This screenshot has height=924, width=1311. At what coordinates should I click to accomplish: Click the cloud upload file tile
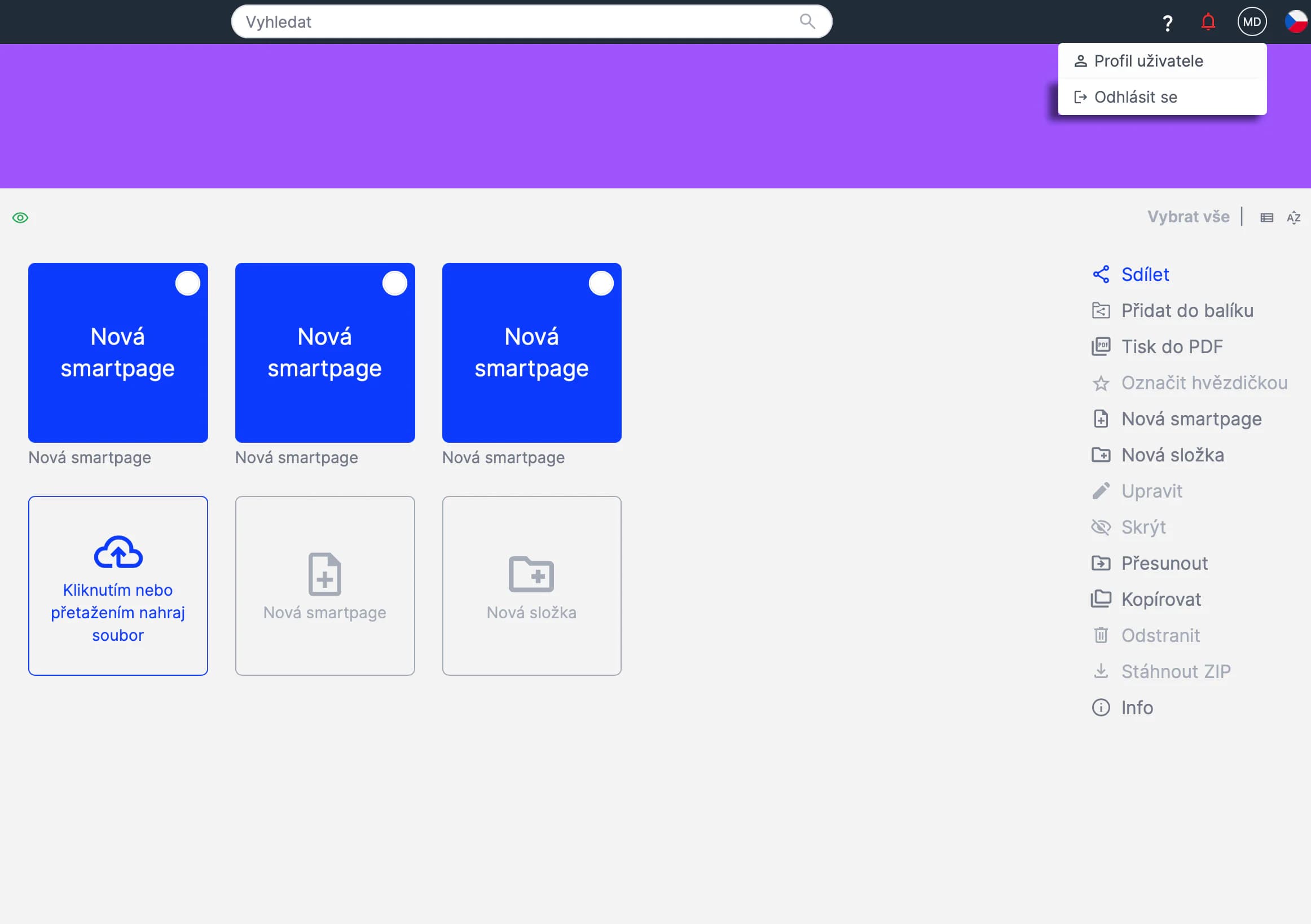(118, 586)
